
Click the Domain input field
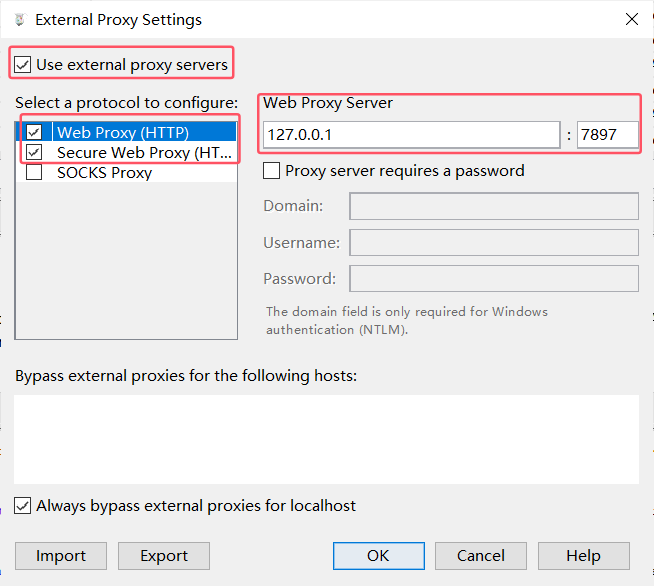coord(493,206)
